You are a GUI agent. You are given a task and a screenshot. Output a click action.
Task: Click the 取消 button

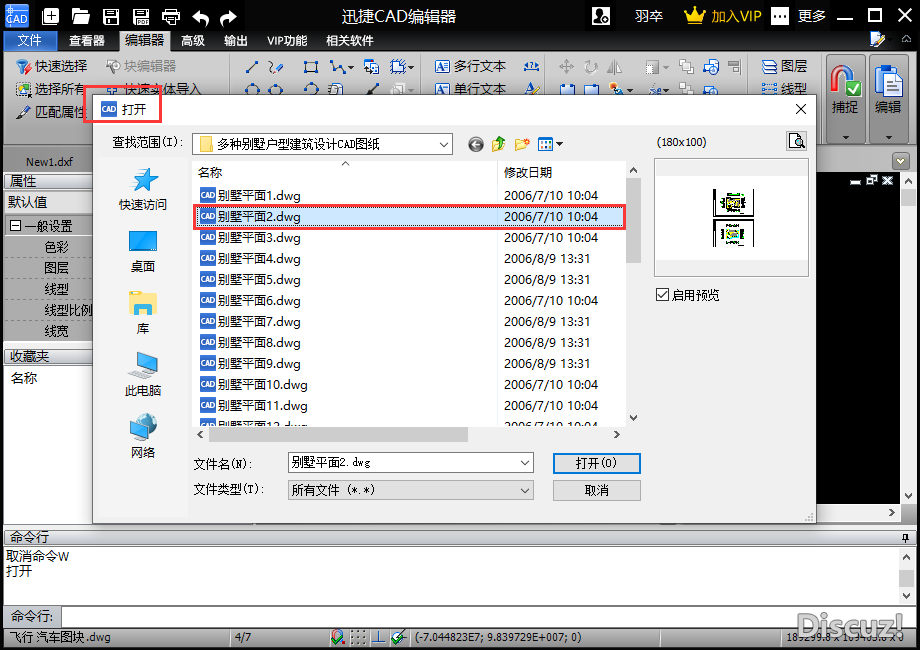click(x=596, y=490)
